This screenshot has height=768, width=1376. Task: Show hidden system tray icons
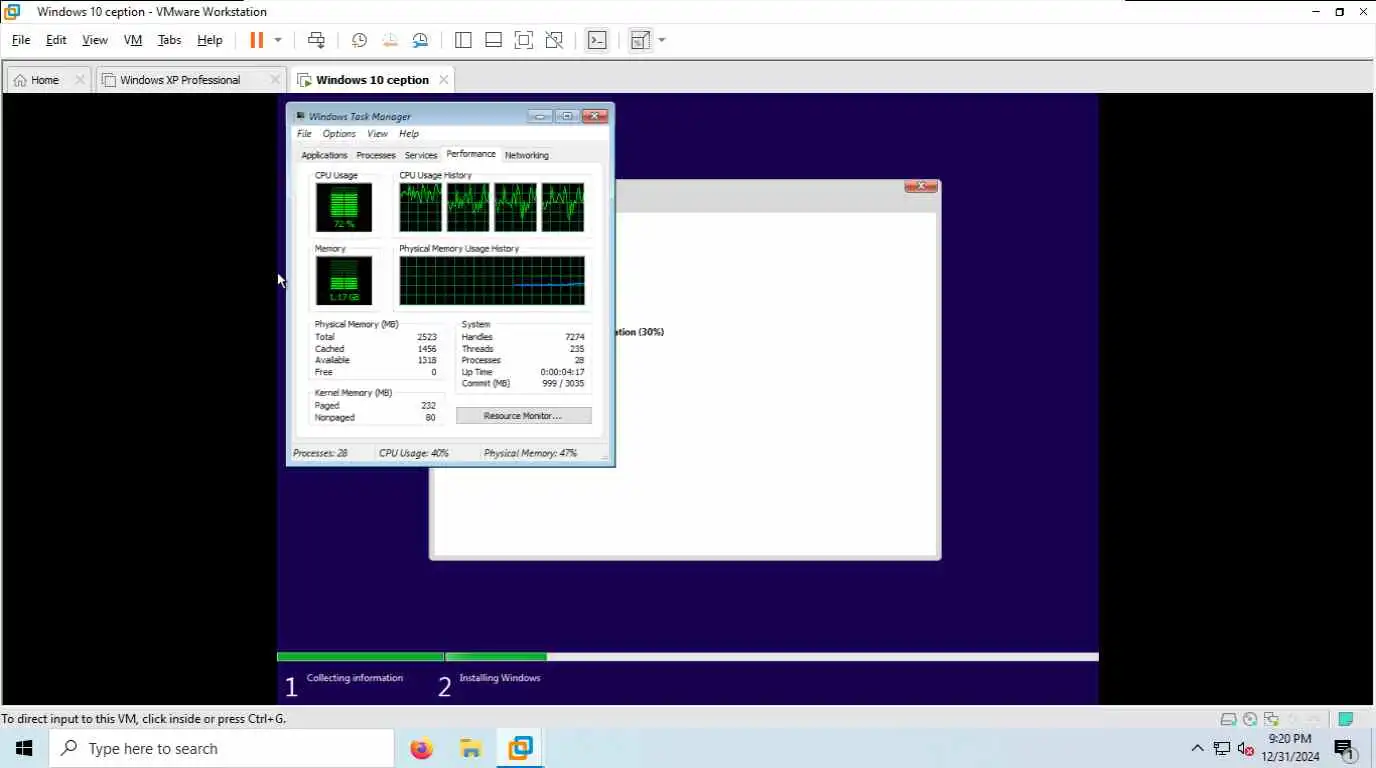(1197, 748)
